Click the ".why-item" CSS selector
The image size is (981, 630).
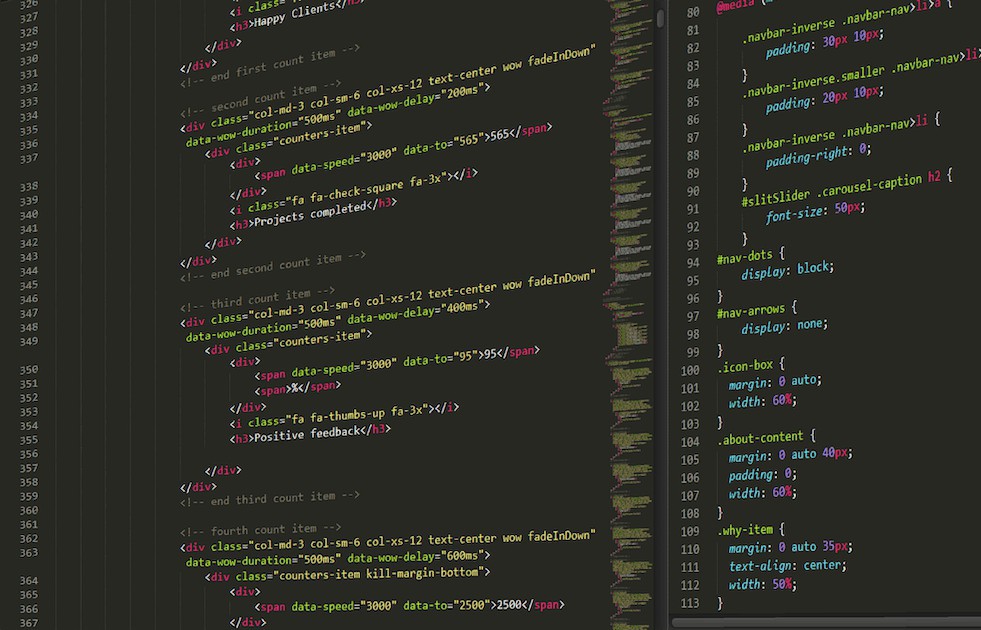point(745,530)
